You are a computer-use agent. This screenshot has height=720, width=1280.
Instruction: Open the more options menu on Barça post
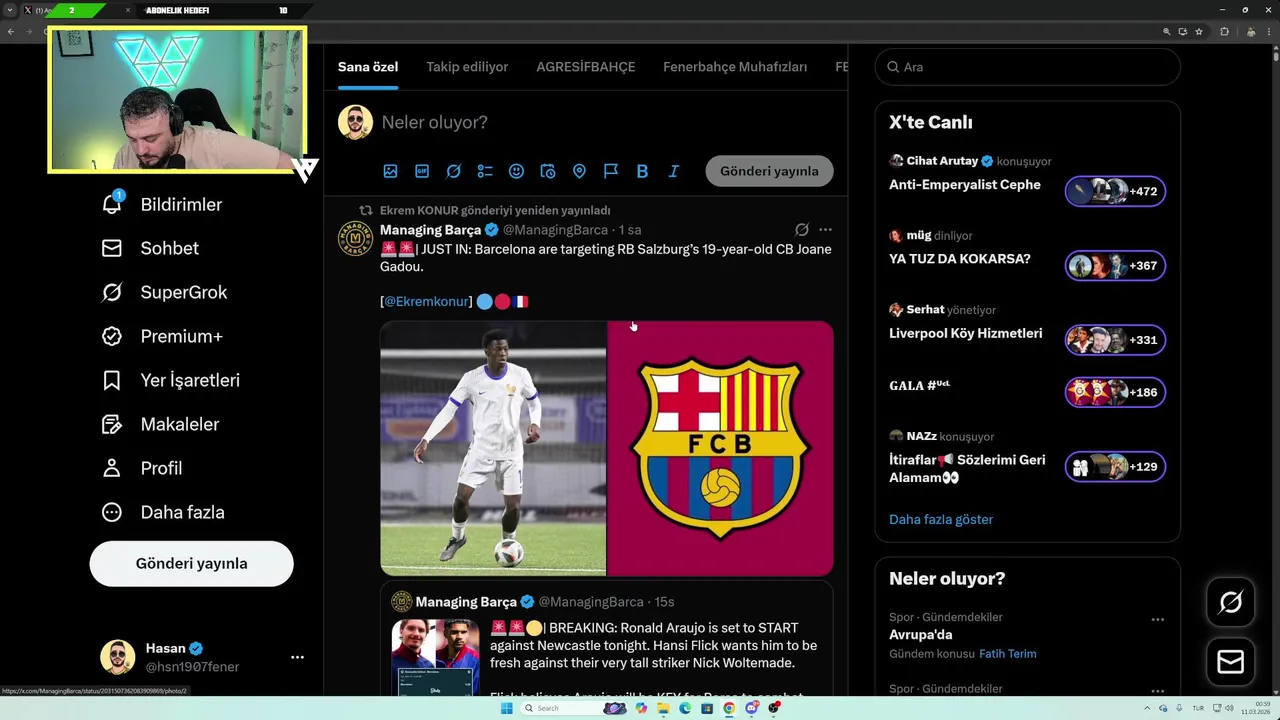[825, 230]
